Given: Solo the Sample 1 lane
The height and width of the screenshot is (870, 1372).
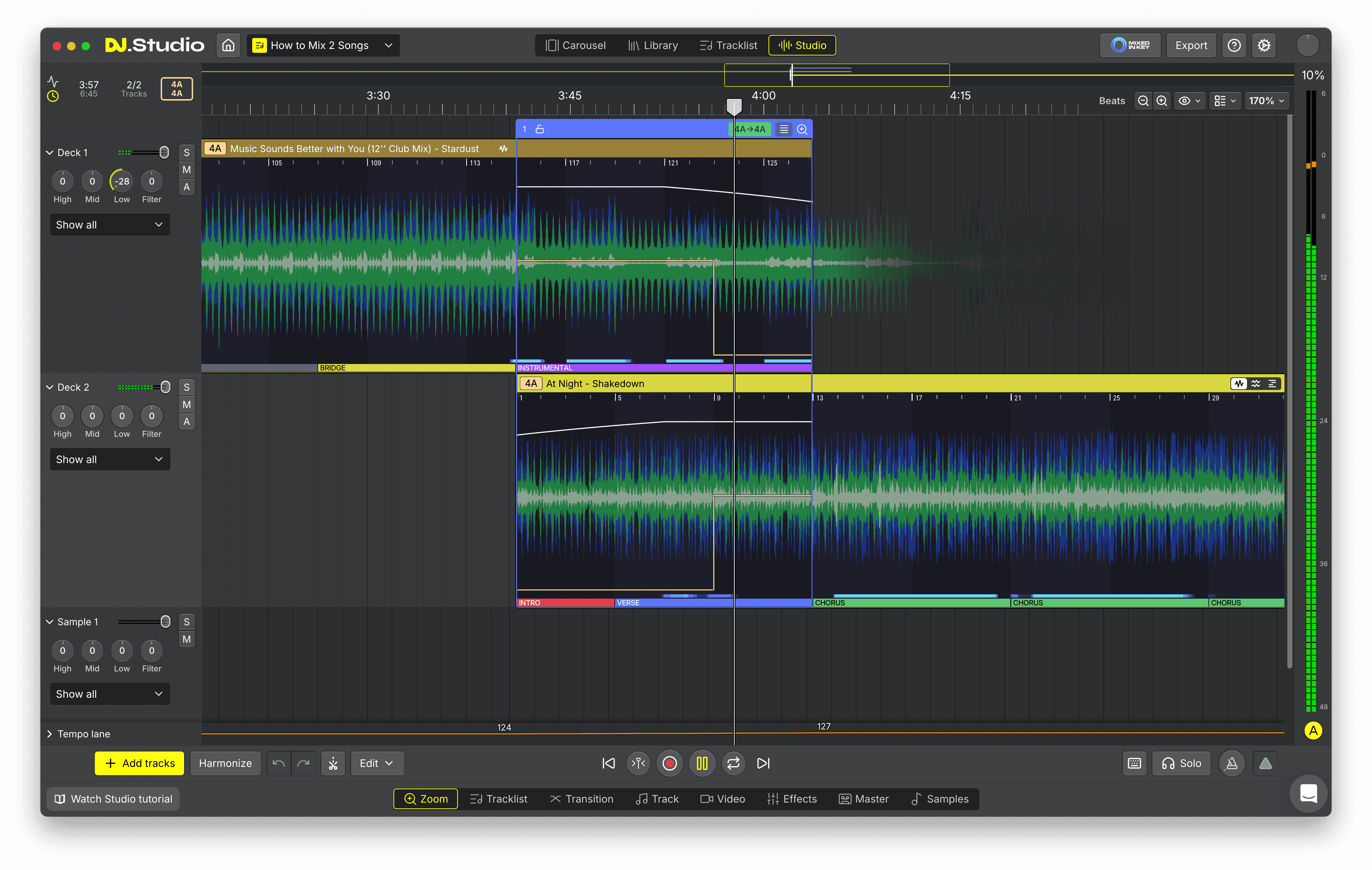Looking at the screenshot, I should 186,622.
